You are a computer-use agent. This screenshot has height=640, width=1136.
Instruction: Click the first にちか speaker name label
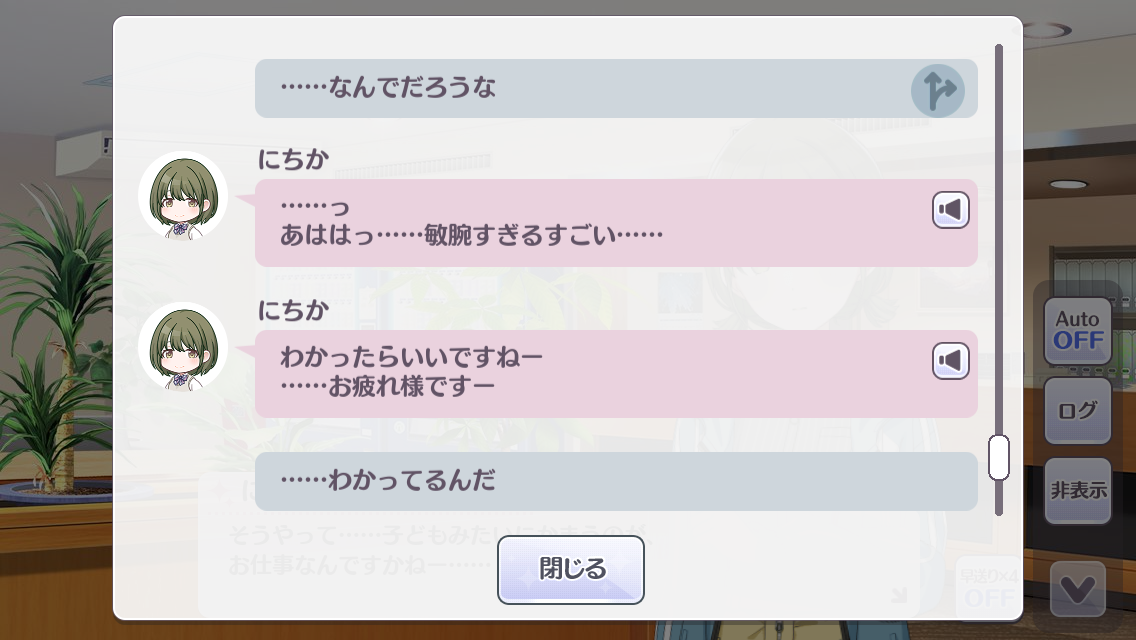pos(293,159)
